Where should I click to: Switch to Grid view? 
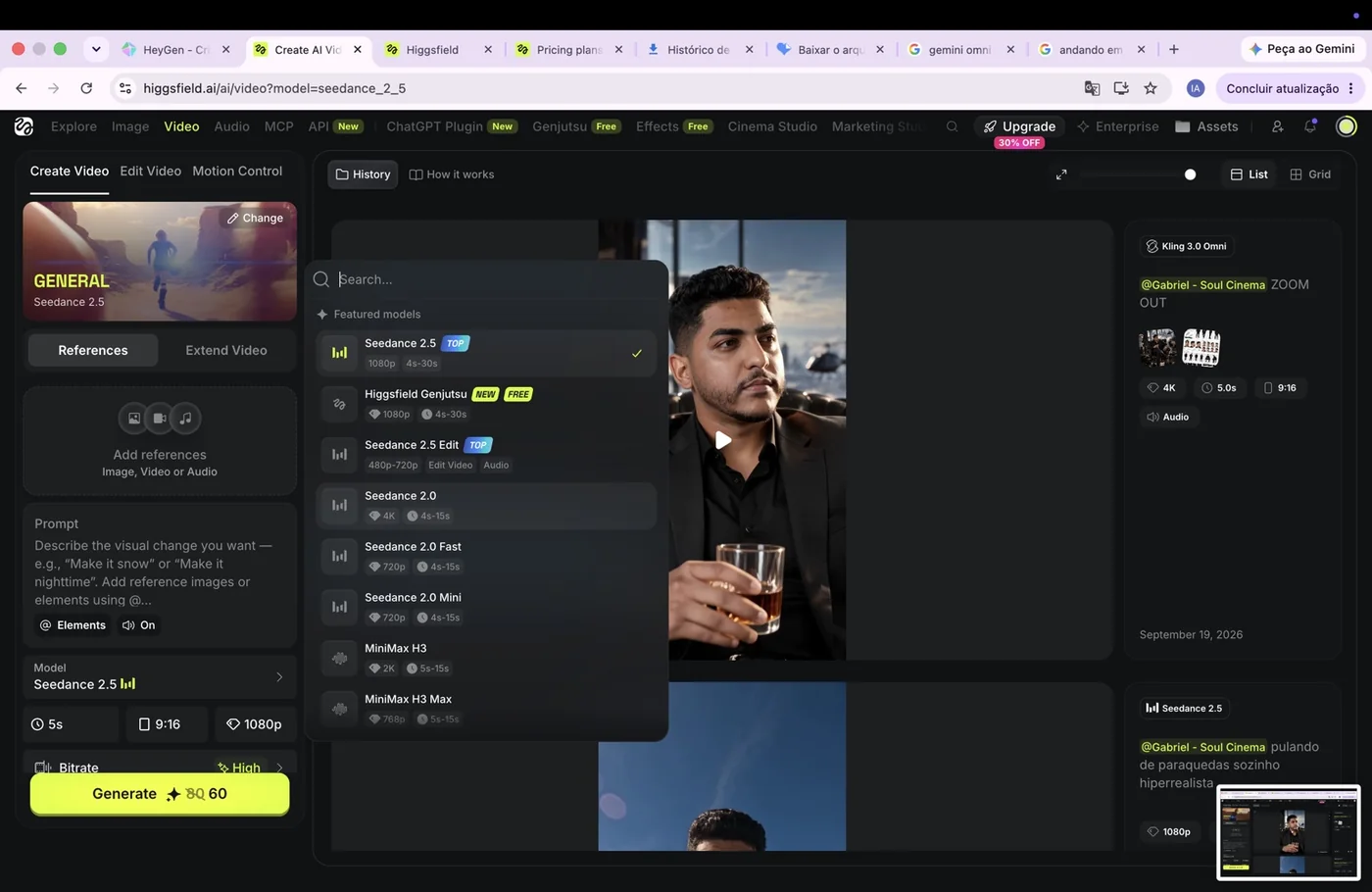coord(1310,174)
